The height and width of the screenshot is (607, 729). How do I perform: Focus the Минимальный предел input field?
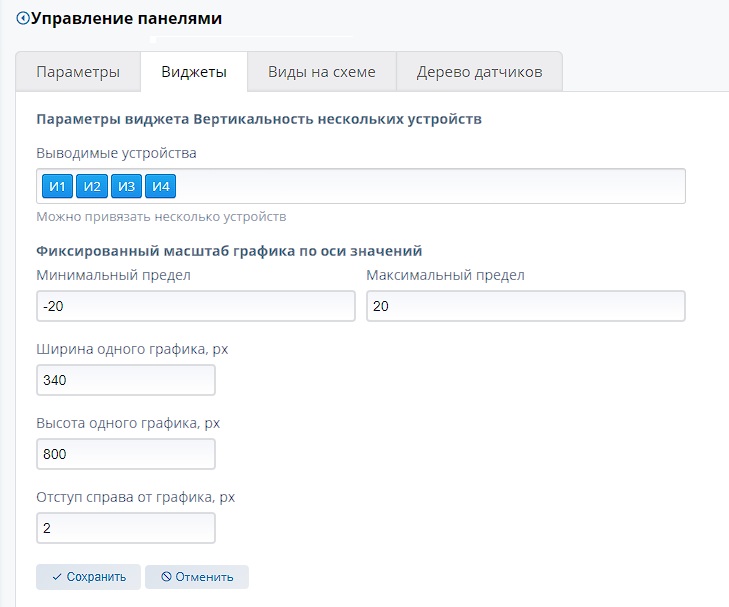click(x=195, y=306)
